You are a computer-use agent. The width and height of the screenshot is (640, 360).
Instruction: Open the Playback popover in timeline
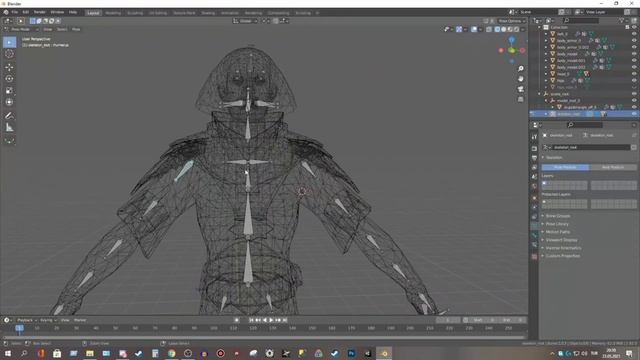[x=27, y=320]
